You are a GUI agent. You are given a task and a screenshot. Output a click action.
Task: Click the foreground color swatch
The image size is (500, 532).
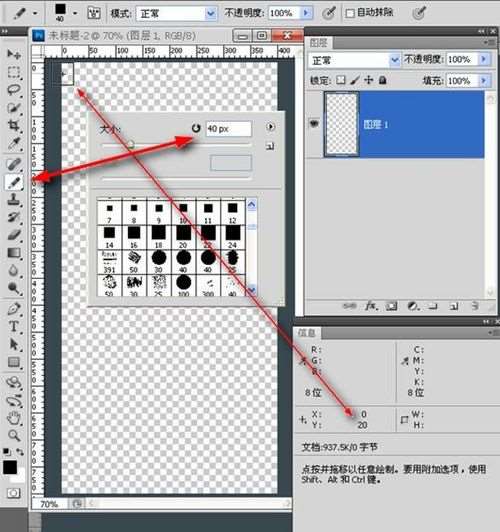pos(9,467)
